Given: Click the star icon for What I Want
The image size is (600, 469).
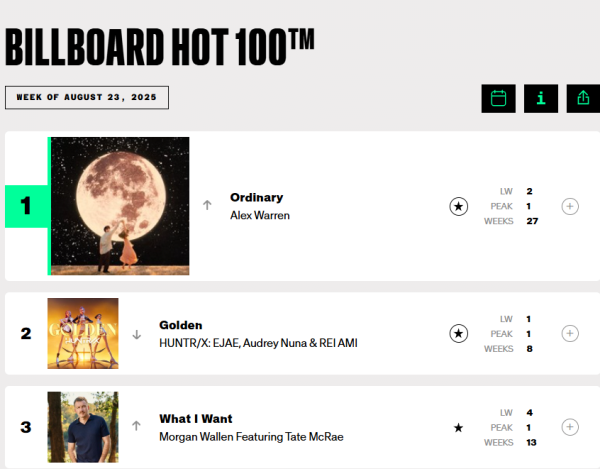Looking at the screenshot, I should point(458,427).
